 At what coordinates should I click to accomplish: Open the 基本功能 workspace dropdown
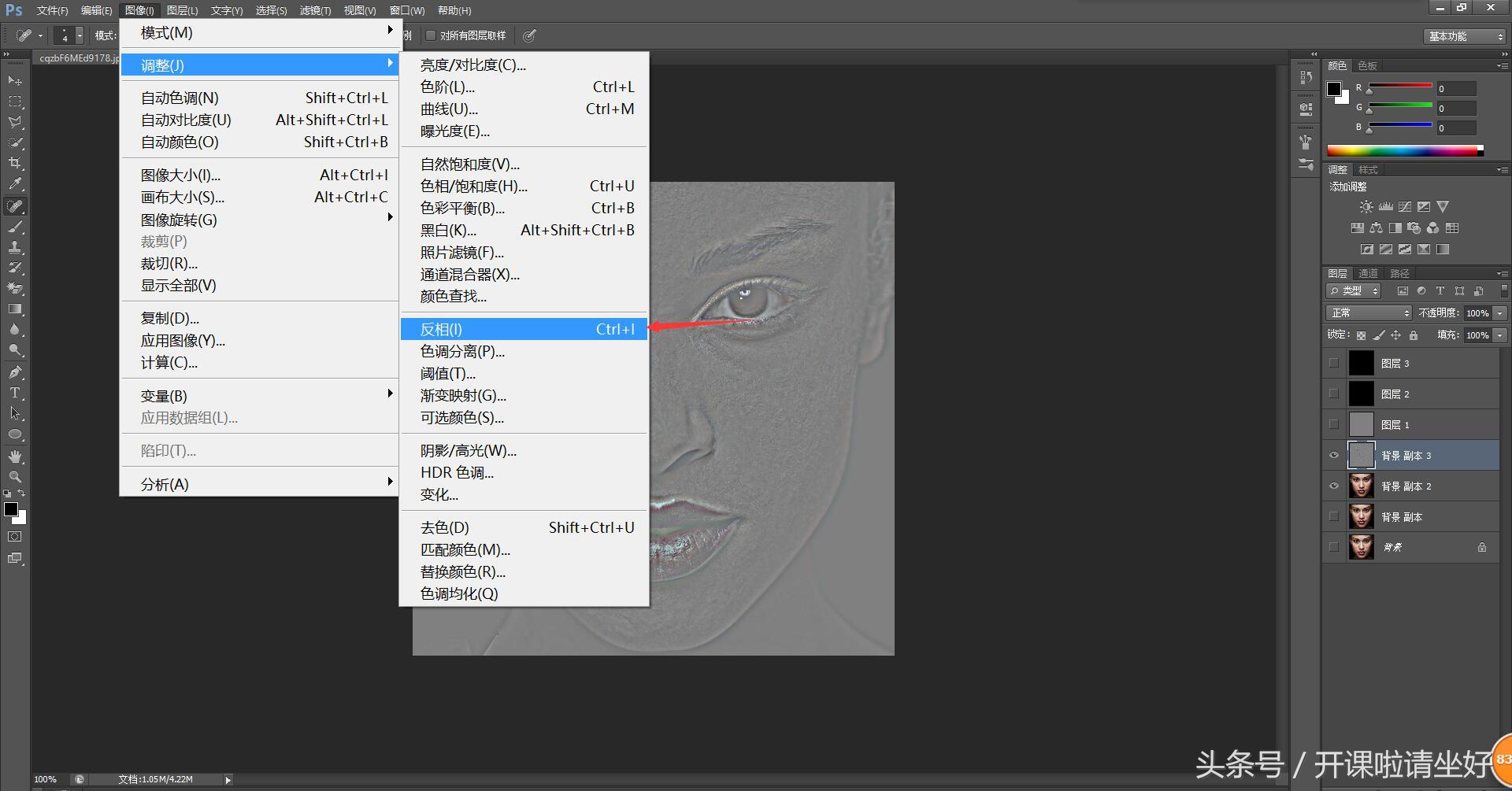(x=1465, y=36)
